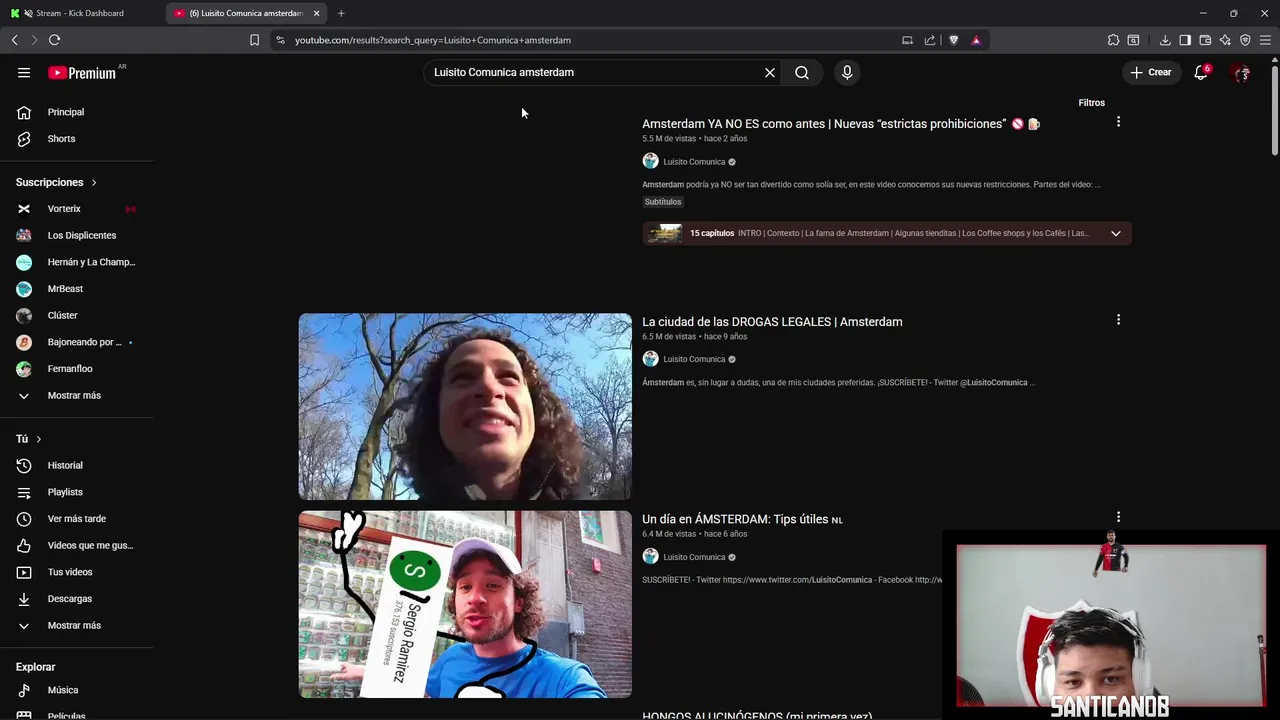
Task: Click the curly-hair man video thumbnail
Action: (465, 407)
